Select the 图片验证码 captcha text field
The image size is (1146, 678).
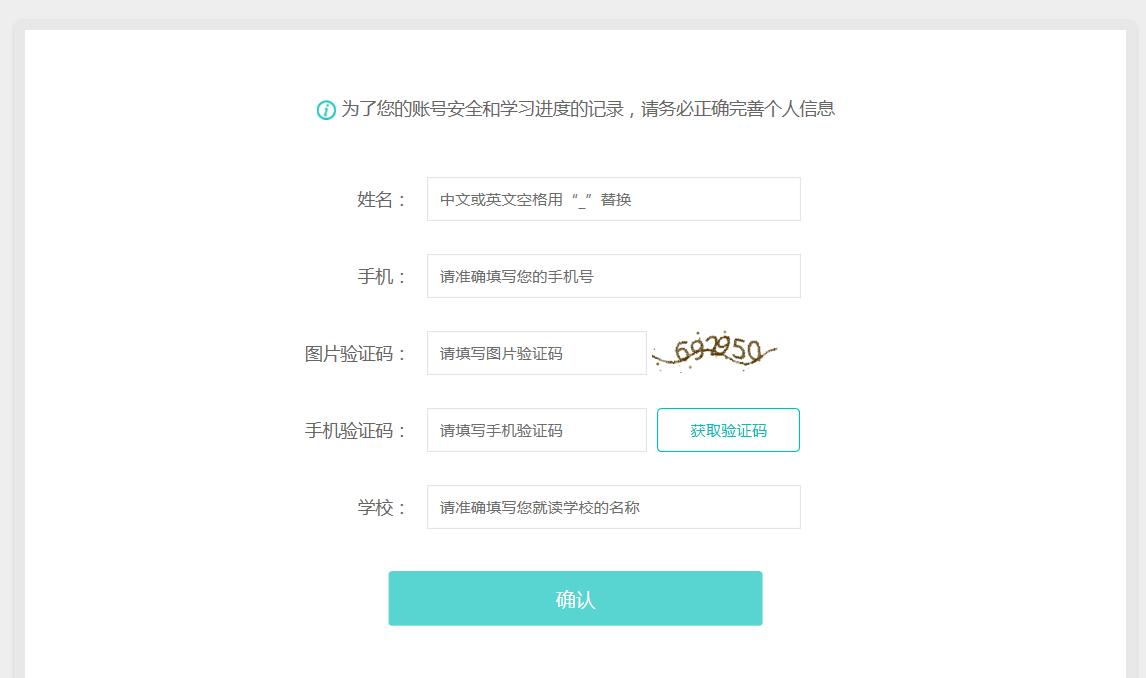point(536,353)
